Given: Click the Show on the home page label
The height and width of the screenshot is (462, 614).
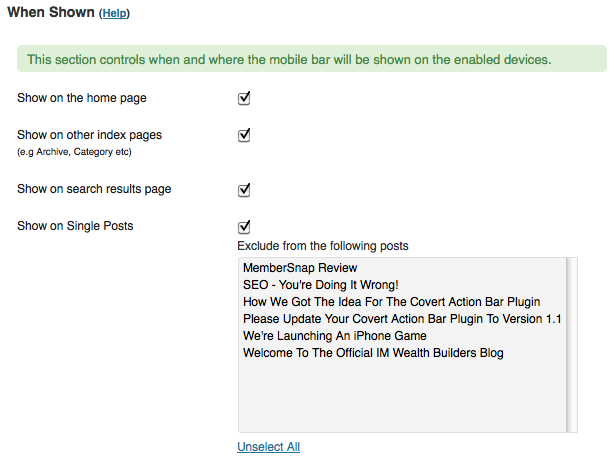Looking at the screenshot, I should pos(82,98).
